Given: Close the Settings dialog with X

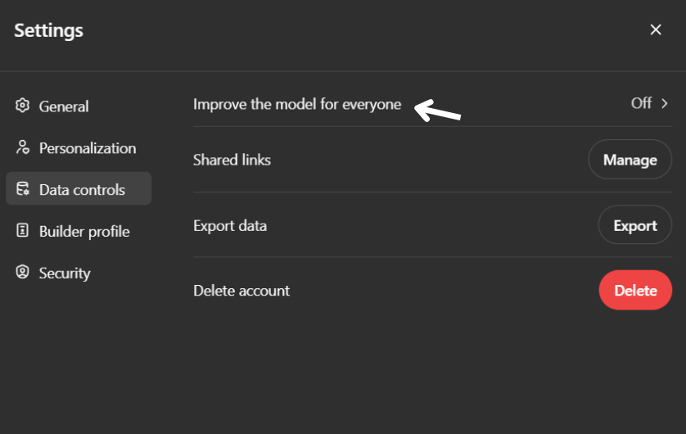Looking at the screenshot, I should [x=656, y=30].
